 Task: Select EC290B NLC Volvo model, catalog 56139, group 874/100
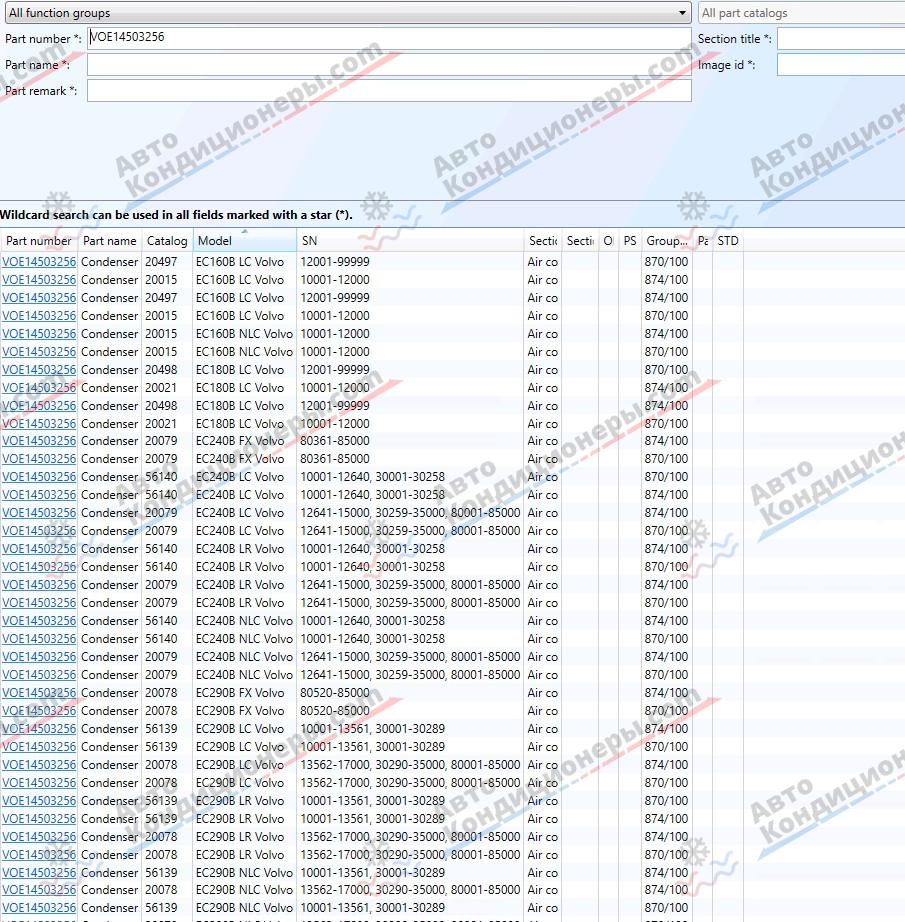[x=245, y=873]
